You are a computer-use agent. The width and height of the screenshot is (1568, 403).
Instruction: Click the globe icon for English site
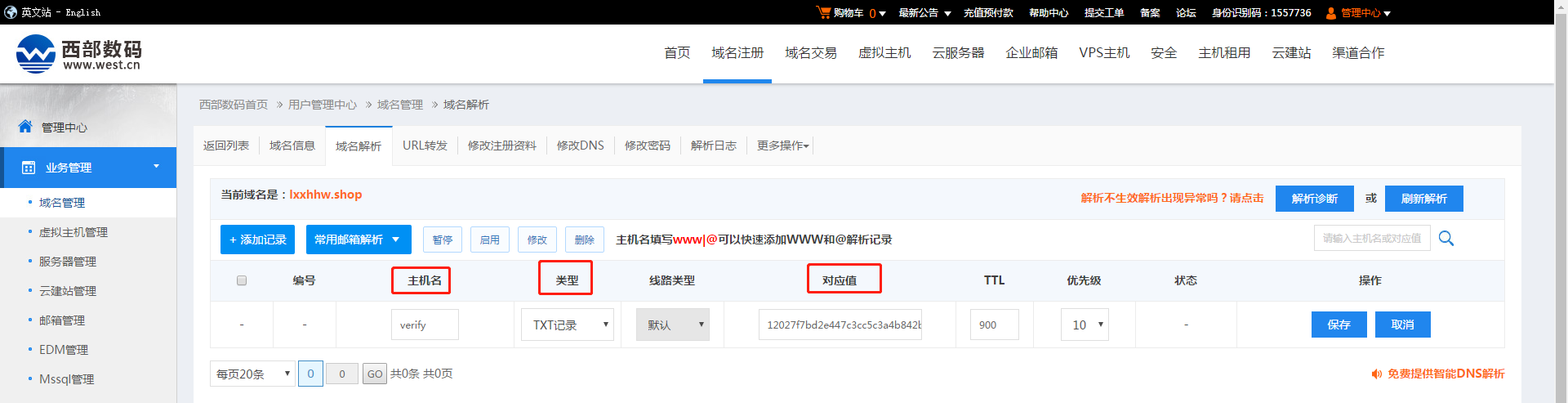click(x=11, y=12)
